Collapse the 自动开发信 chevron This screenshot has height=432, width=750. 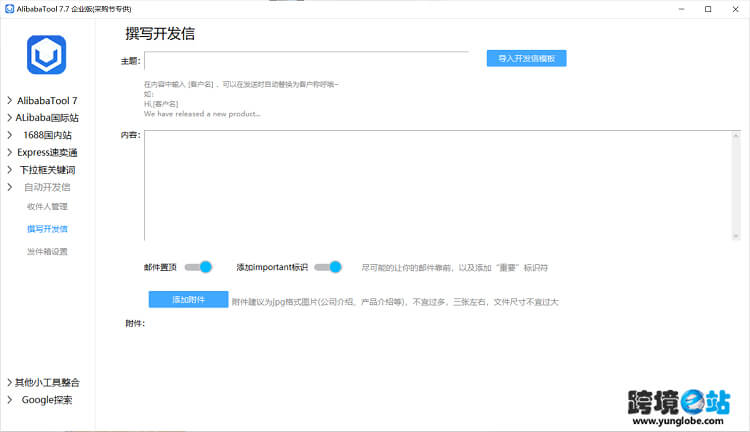tap(10, 187)
